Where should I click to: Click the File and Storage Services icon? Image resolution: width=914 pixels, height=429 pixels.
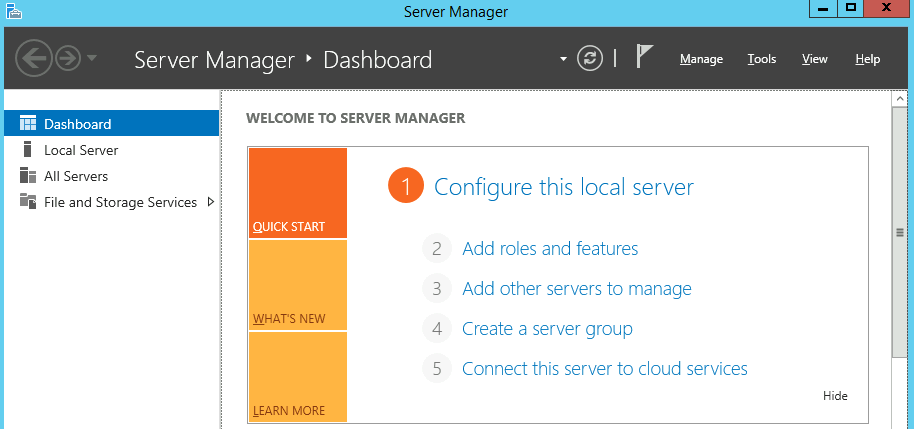pos(28,202)
